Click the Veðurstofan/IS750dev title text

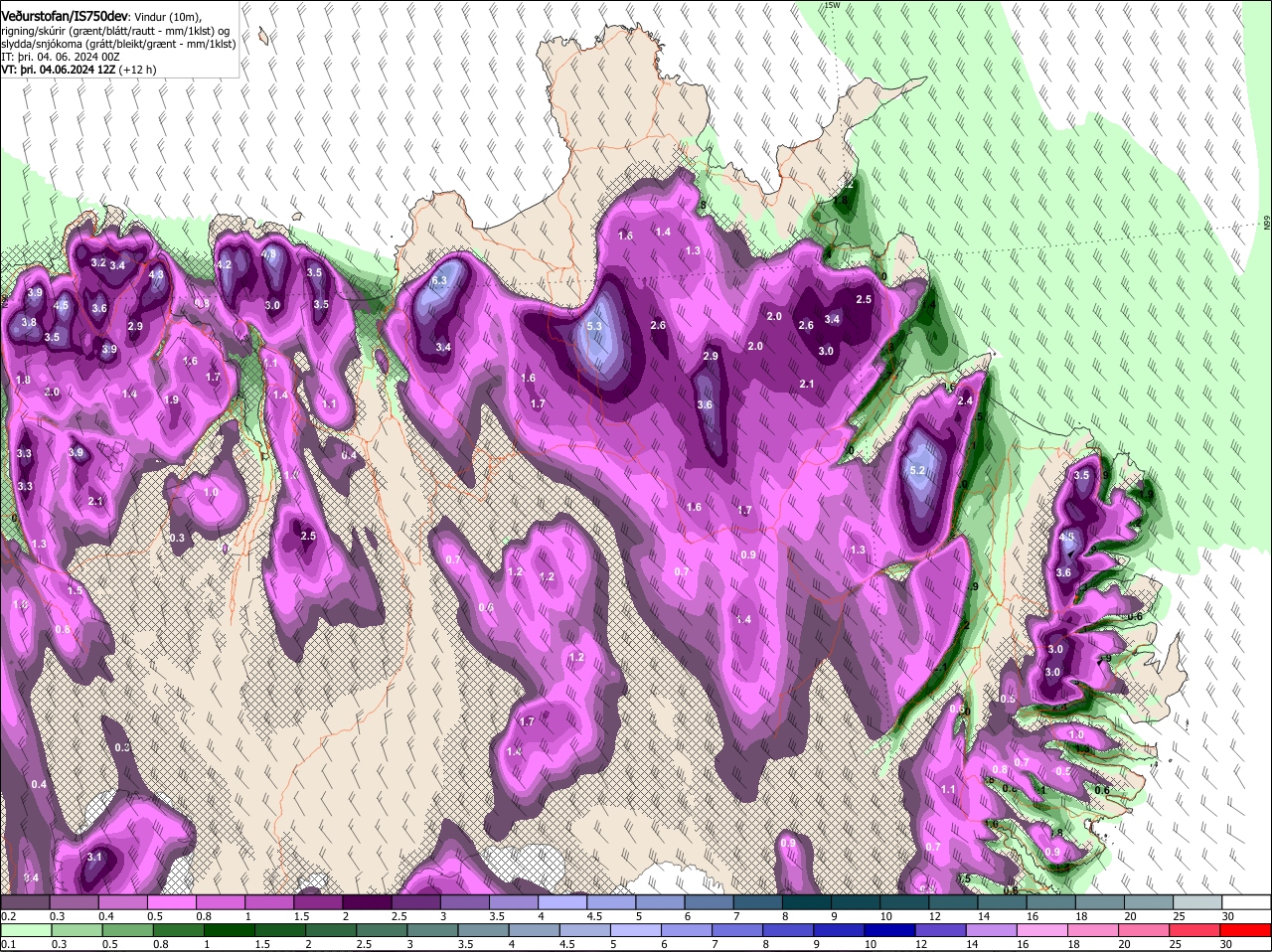pos(65,16)
